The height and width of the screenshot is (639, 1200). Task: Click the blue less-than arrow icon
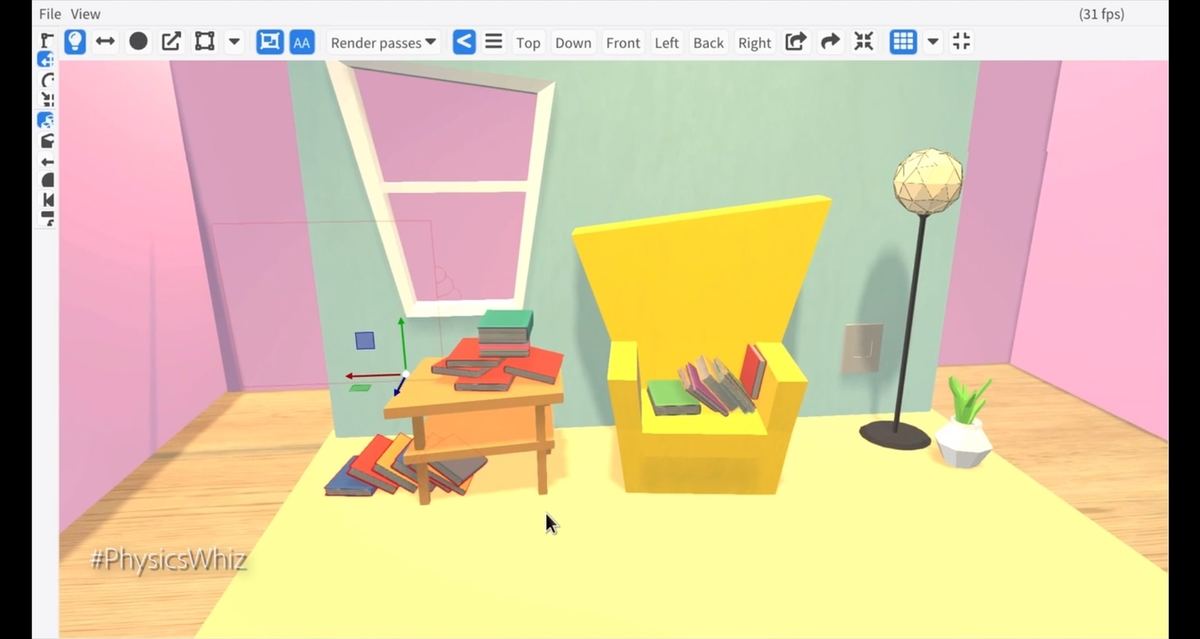point(464,42)
